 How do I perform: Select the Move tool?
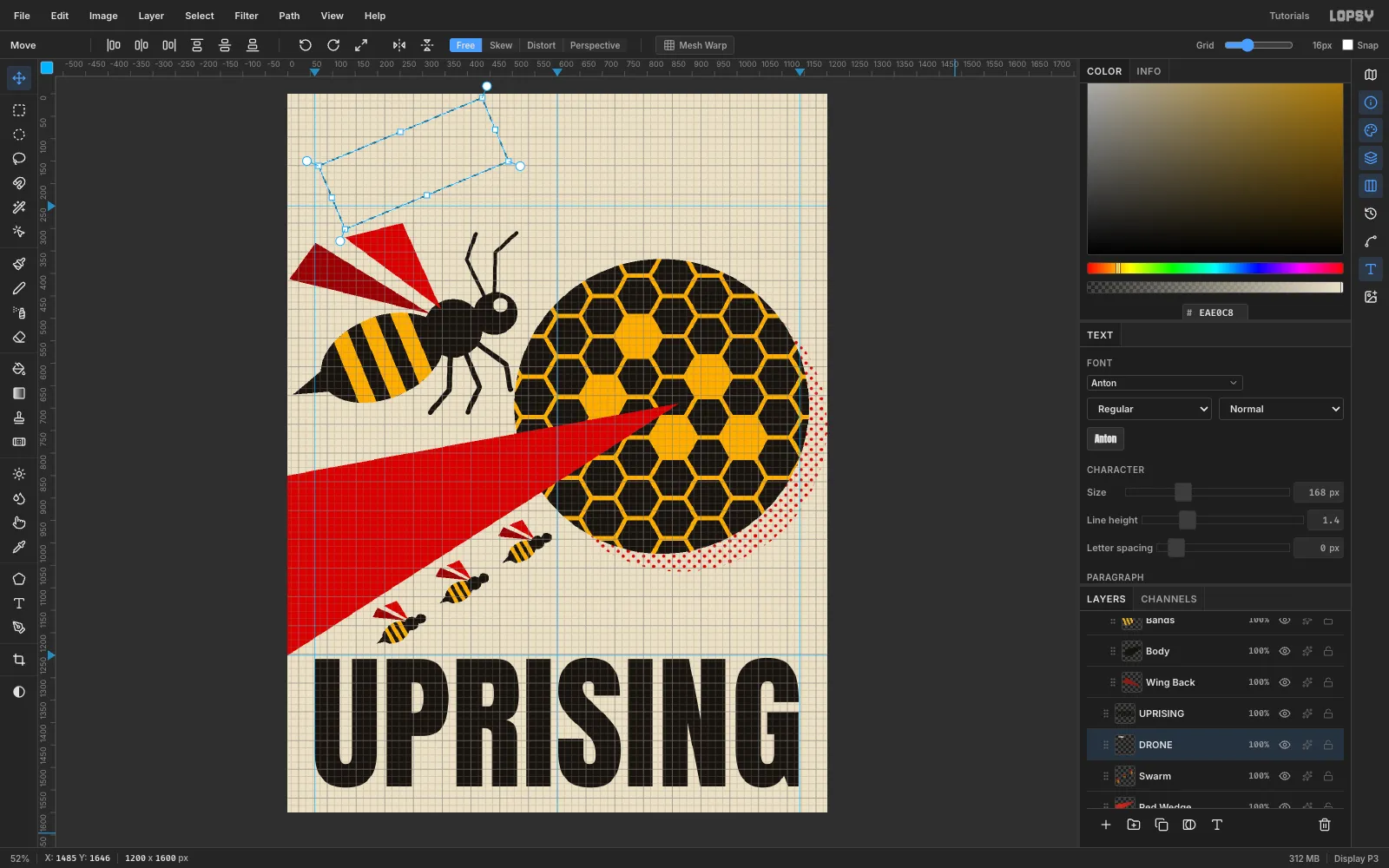[x=19, y=78]
